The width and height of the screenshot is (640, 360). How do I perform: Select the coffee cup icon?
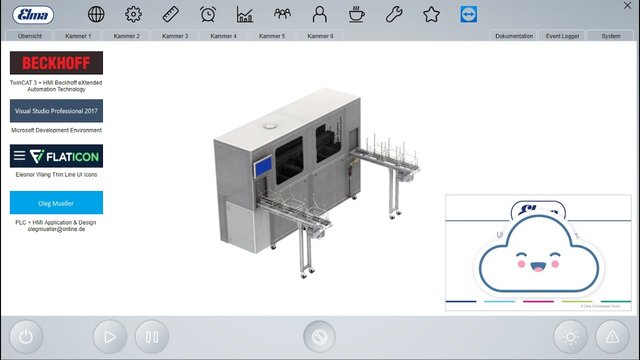[357, 15]
